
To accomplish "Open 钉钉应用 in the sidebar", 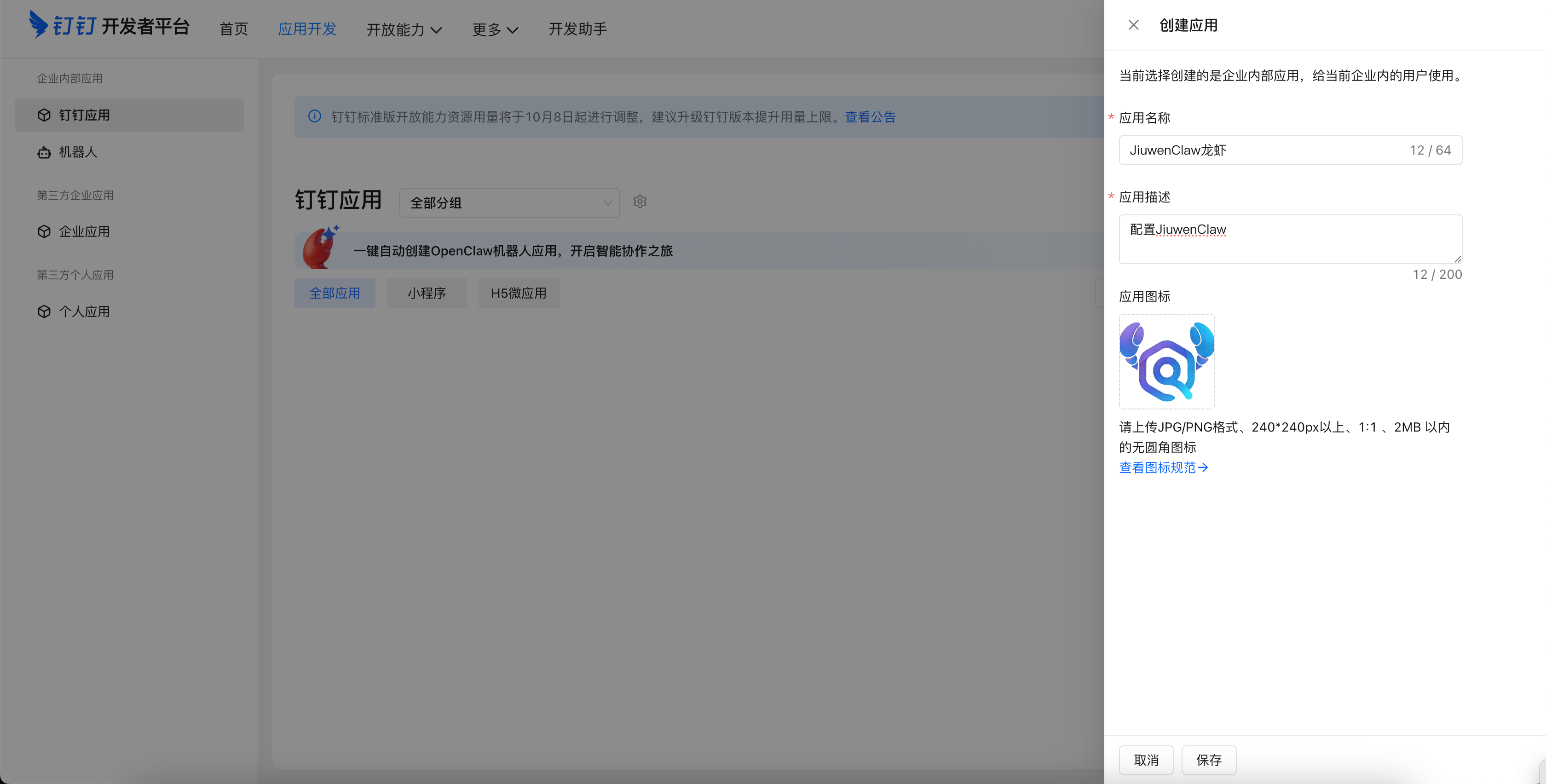I will click(x=129, y=115).
